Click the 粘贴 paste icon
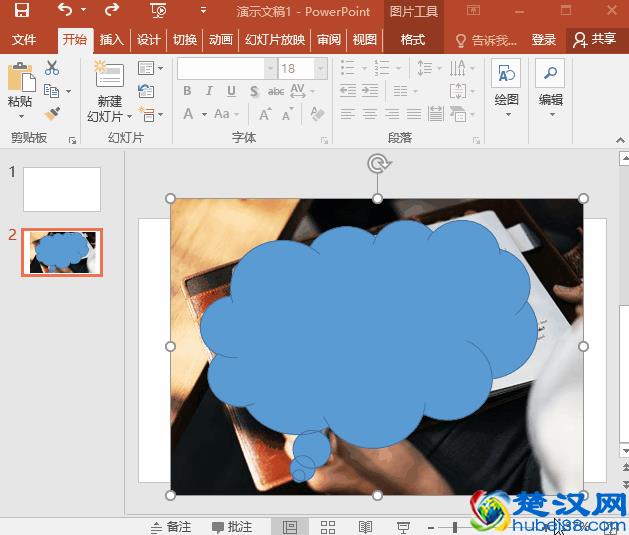629x535 pixels. click(21, 77)
